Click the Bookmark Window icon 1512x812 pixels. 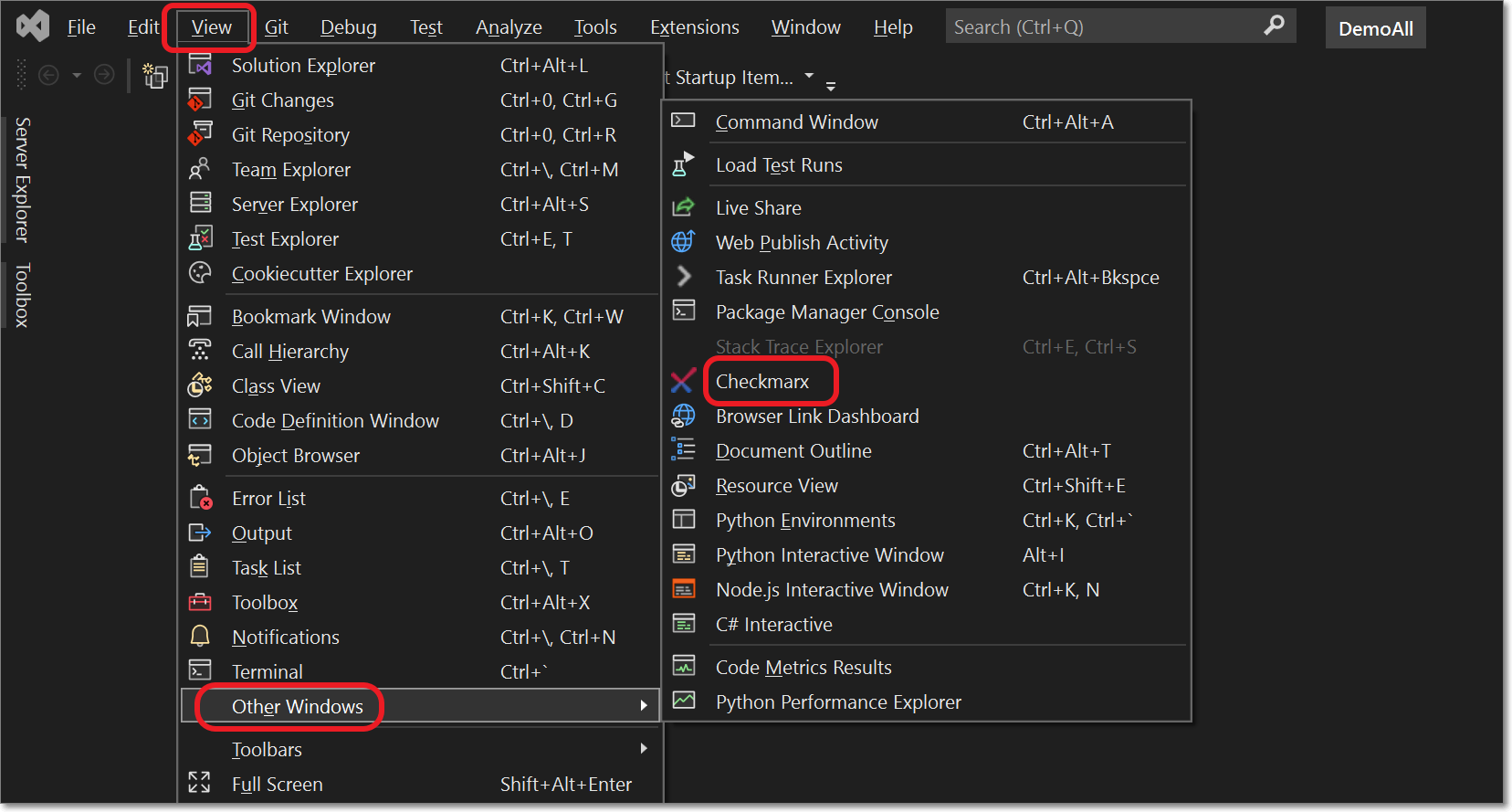pos(200,316)
